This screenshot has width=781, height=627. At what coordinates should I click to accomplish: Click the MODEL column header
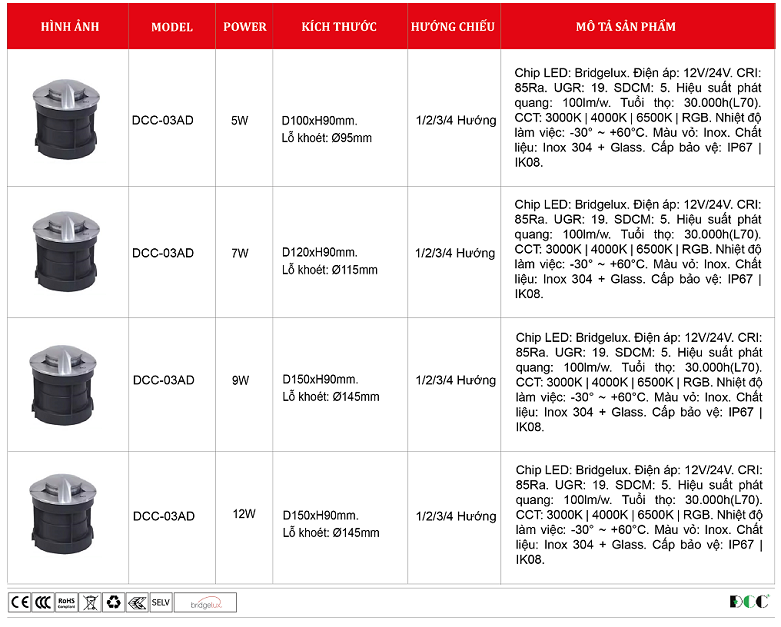pyautogui.click(x=172, y=27)
